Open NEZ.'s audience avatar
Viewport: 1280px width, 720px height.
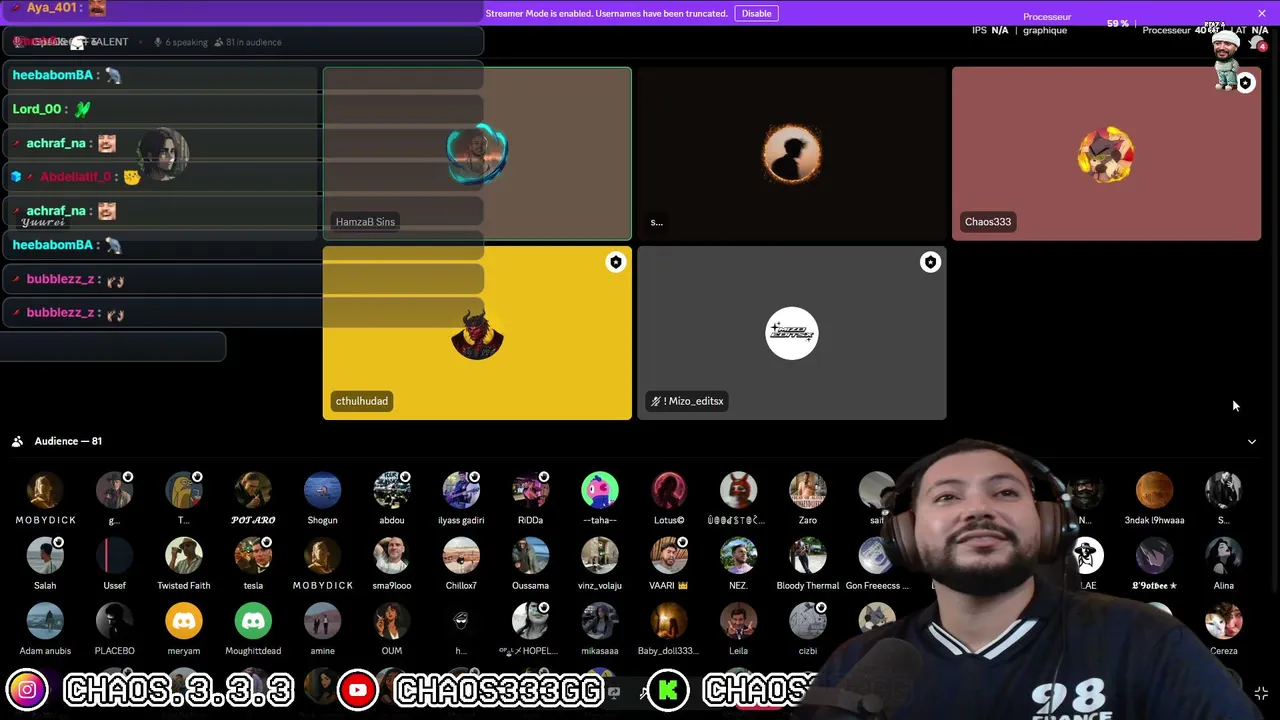738,555
